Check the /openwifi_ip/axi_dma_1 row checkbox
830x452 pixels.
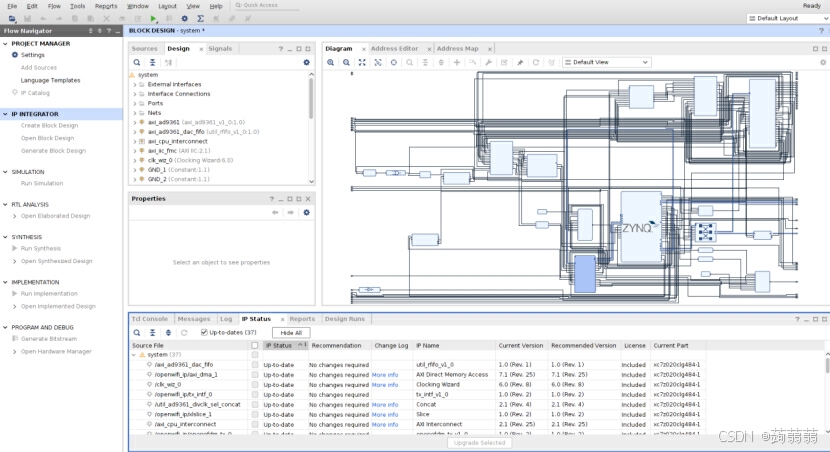255,375
